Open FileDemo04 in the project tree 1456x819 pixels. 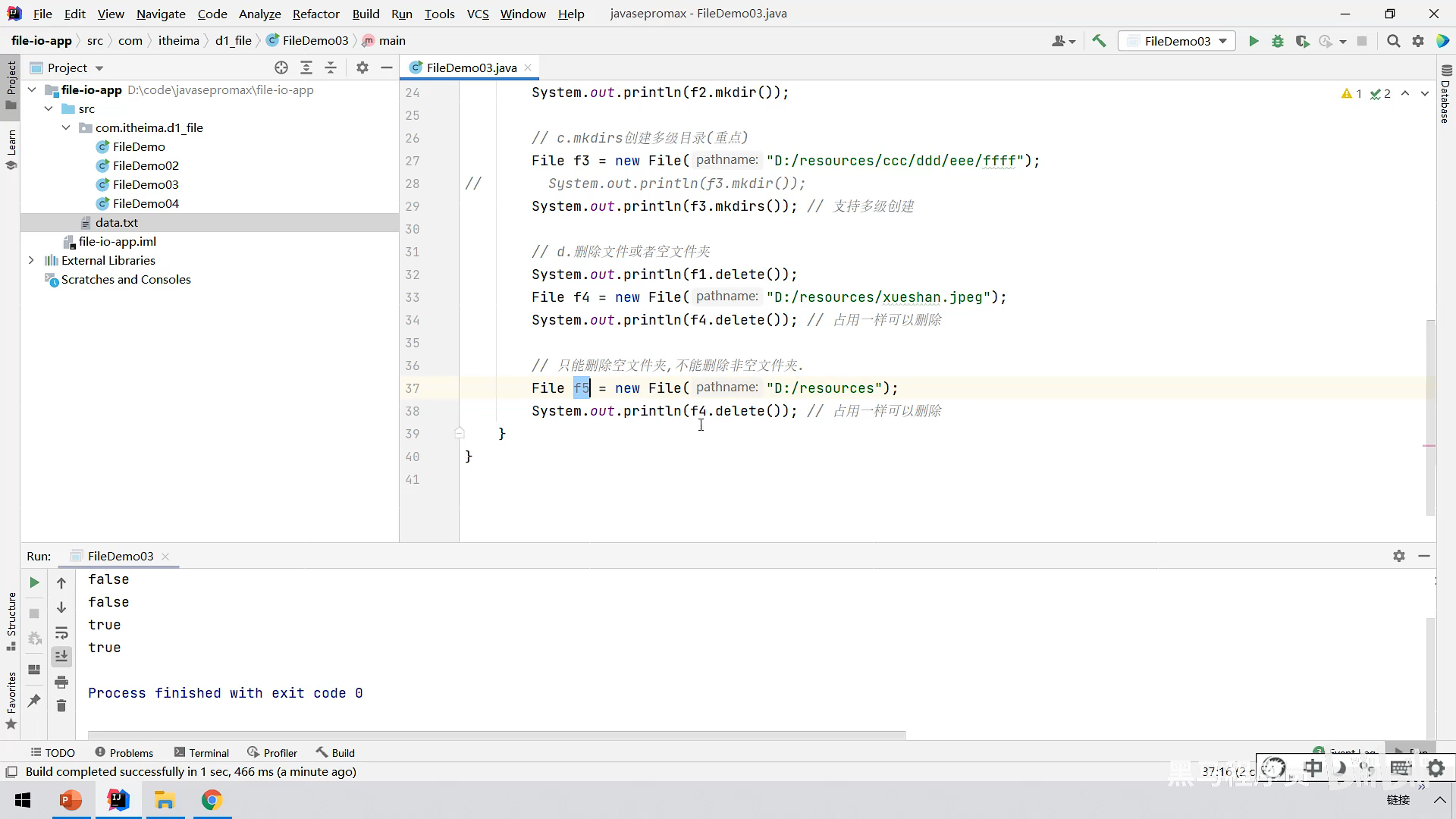[146, 203]
